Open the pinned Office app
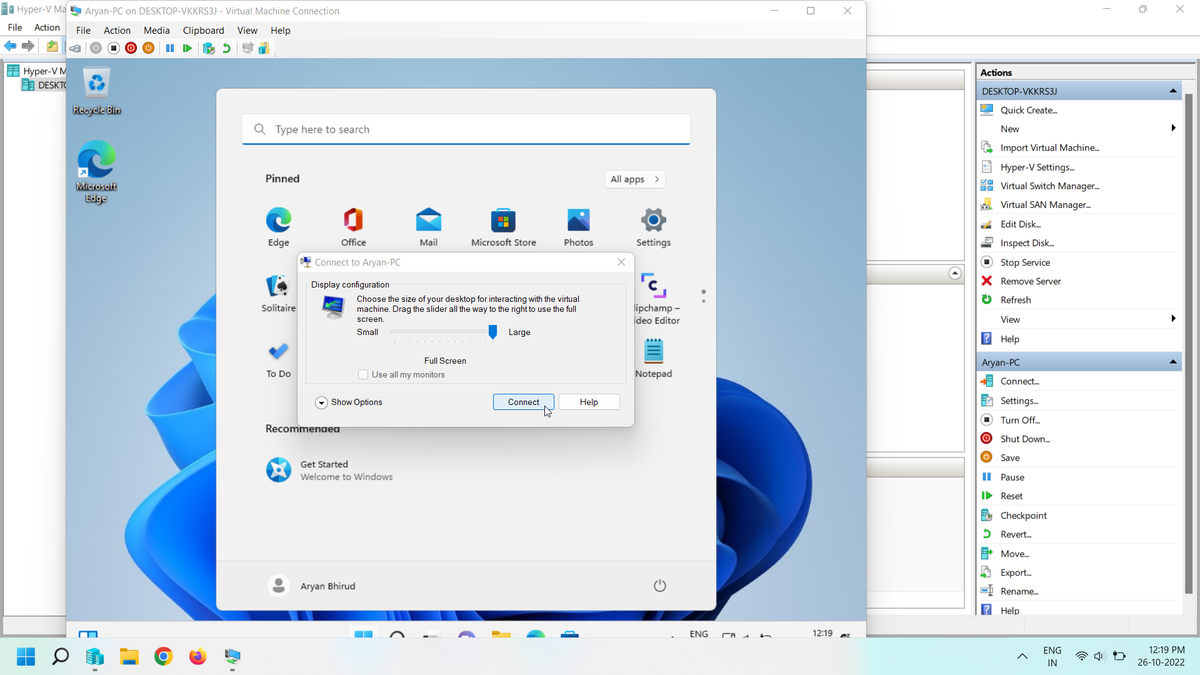The image size is (1200, 675). [353, 227]
